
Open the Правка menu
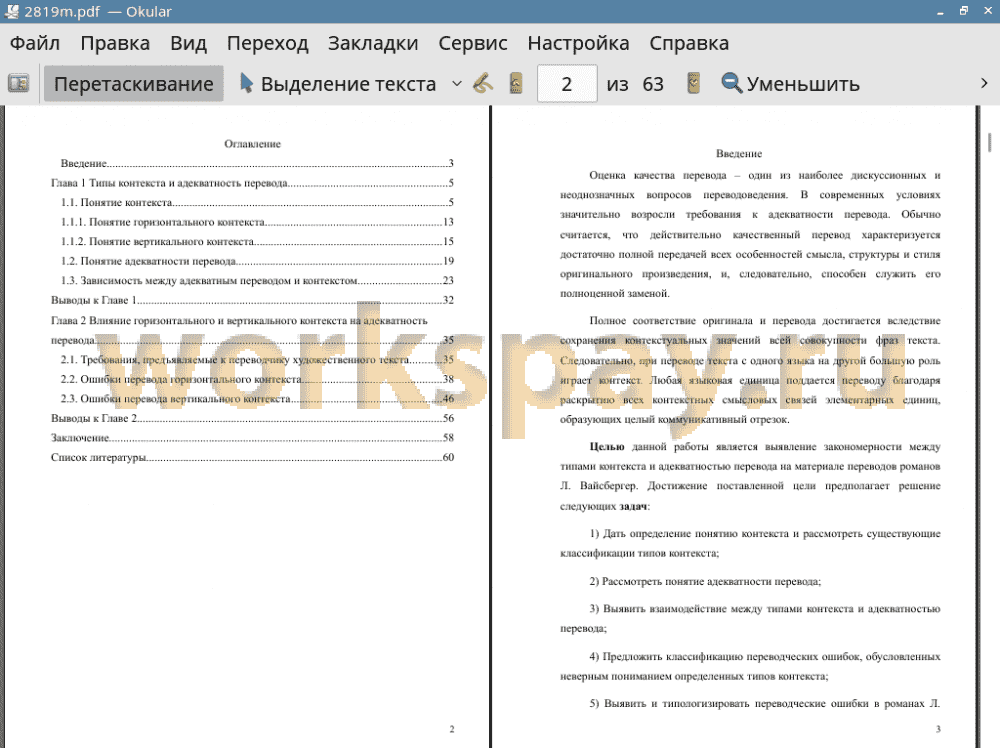[x=115, y=43]
